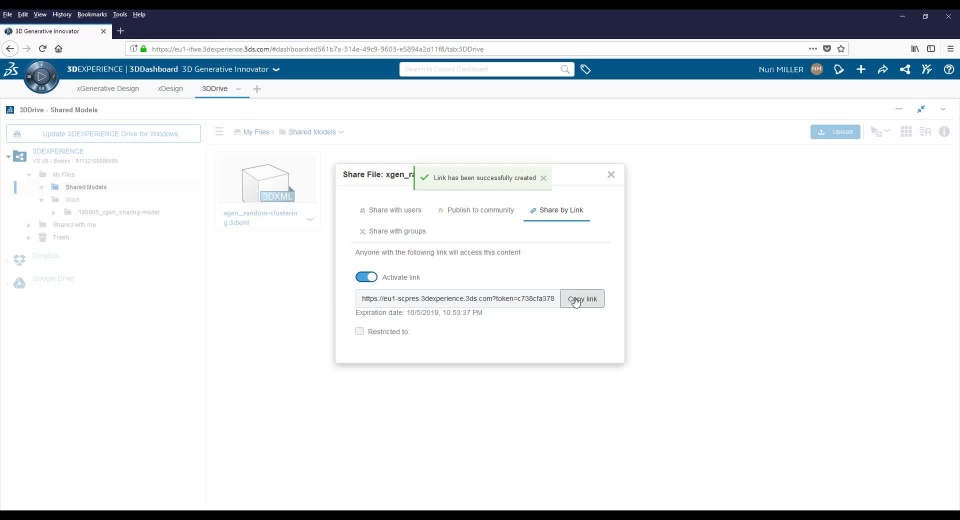Open the browser Bookmarks menu
Screen dimensions: 960x520
92,14
